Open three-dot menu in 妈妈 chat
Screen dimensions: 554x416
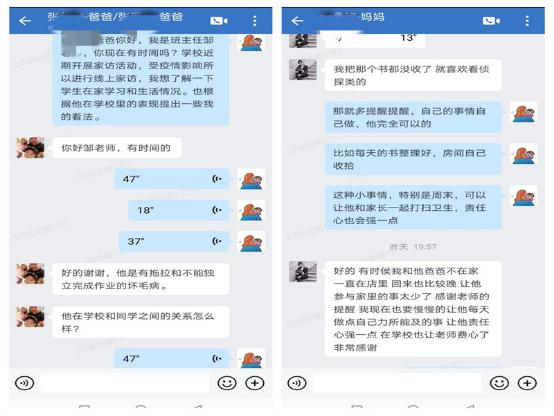(x=527, y=21)
